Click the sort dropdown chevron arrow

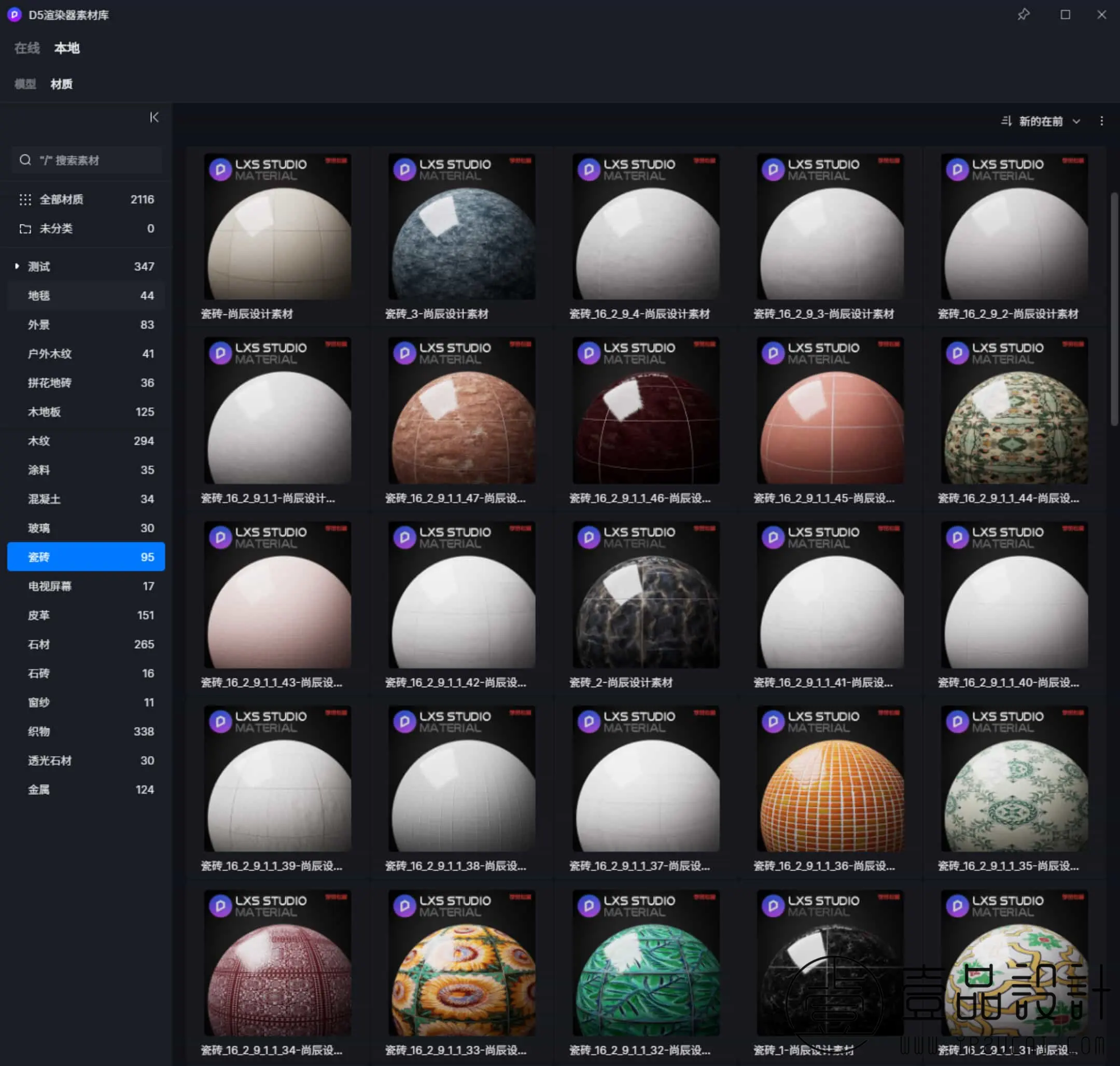pyautogui.click(x=1076, y=121)
